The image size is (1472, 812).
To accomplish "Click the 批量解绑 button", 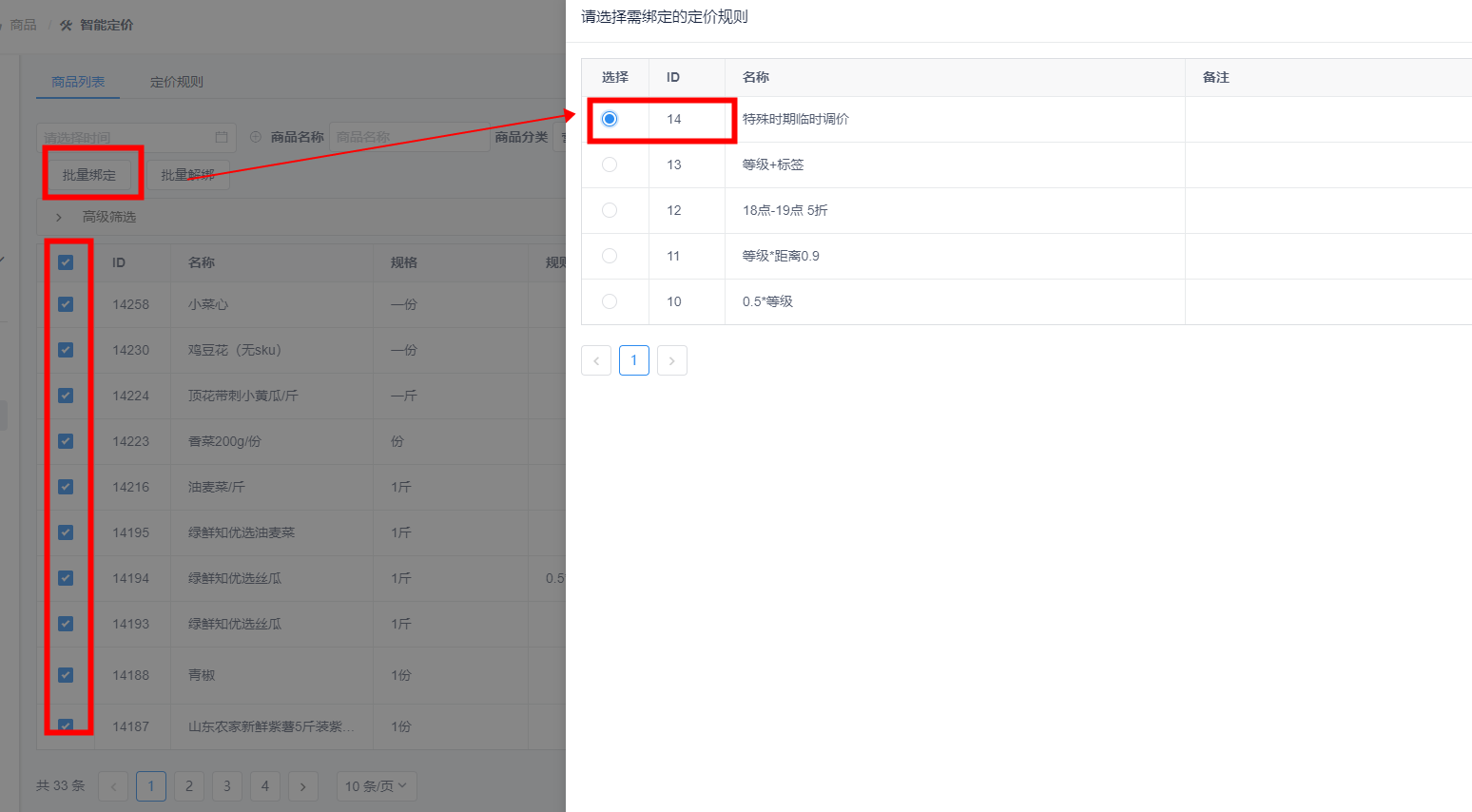I will click(187, 175).
